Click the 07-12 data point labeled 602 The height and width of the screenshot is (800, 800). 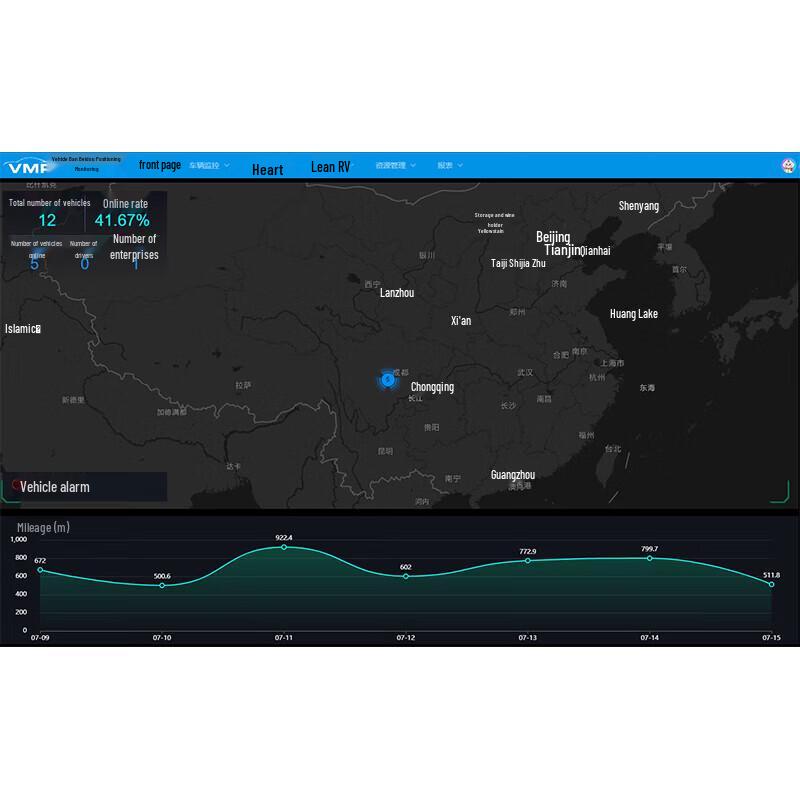coord(406,577)
